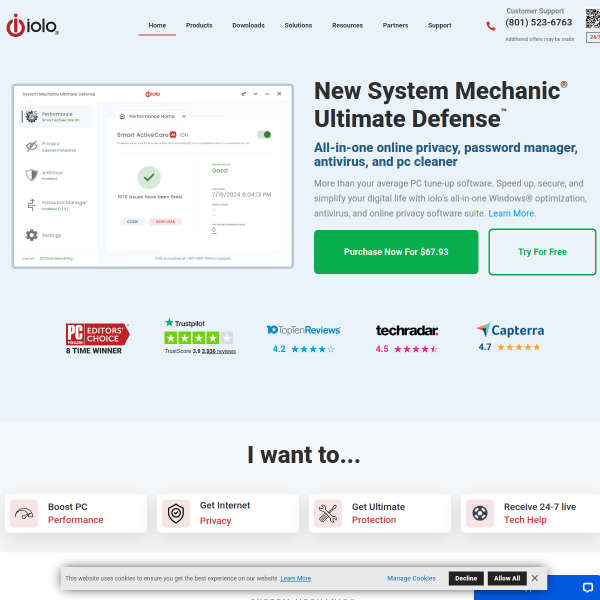Click the Antivirus shield icon in app preview
The height and width of the screenshot is (600, 600).
click(x=31, y=175)
